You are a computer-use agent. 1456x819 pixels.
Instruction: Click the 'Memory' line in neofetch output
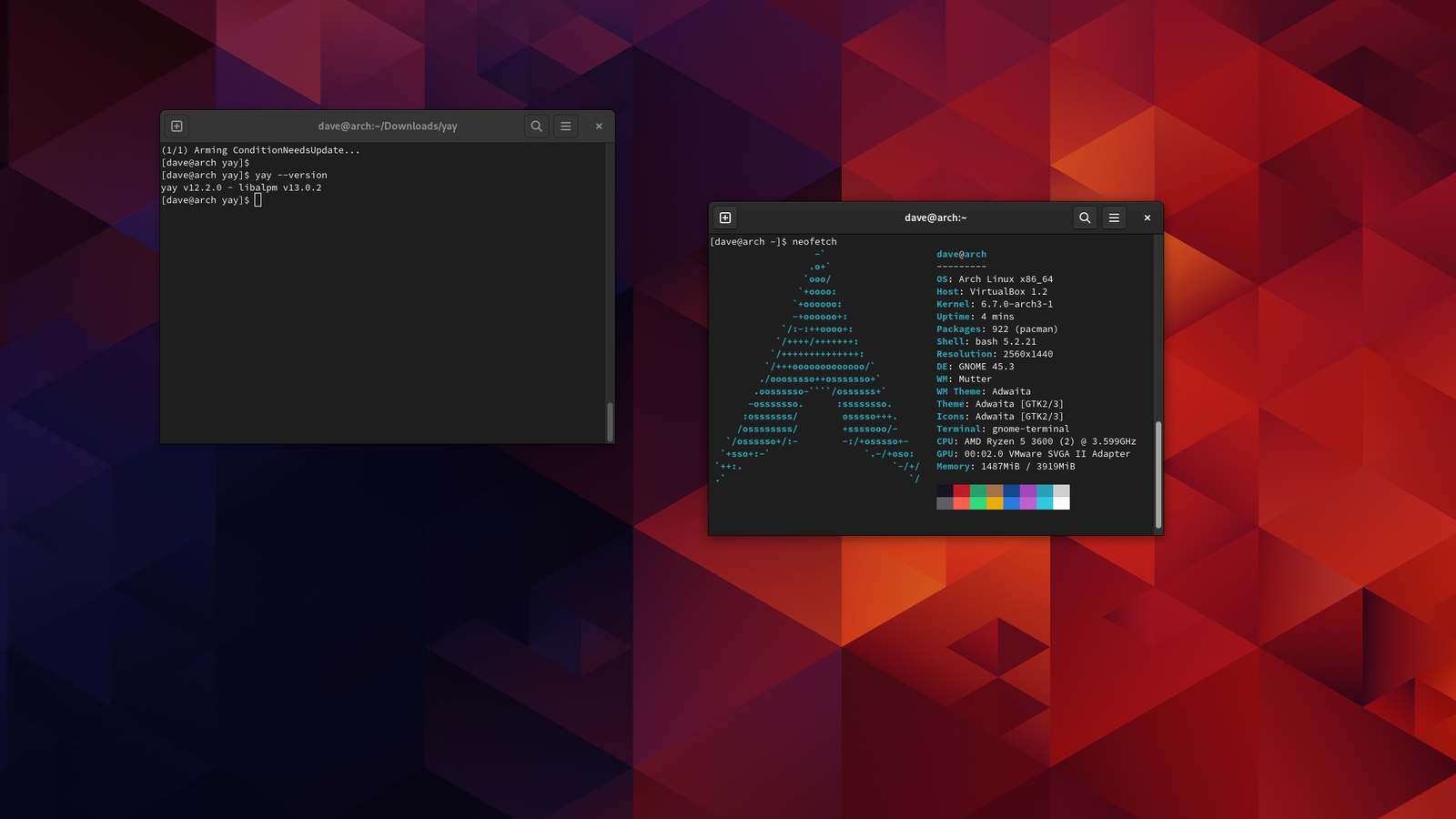click(1005, 466)
